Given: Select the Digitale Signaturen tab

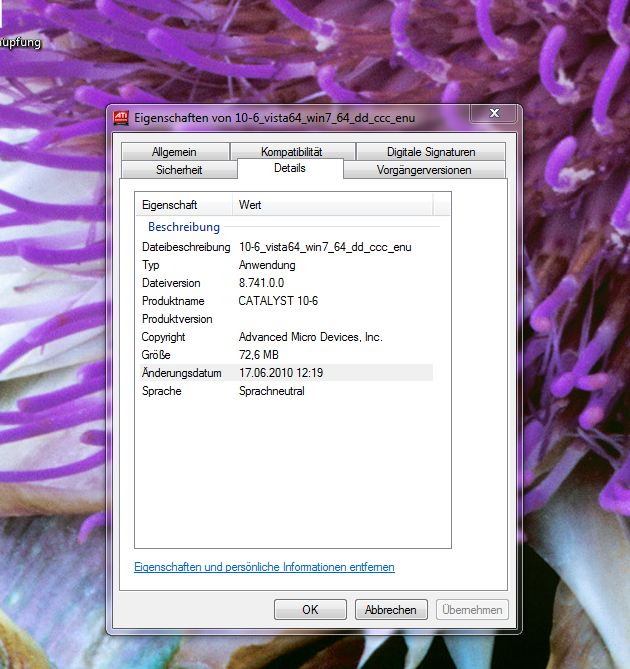Looking at the screenshot, I should click(x=431, y=151).
